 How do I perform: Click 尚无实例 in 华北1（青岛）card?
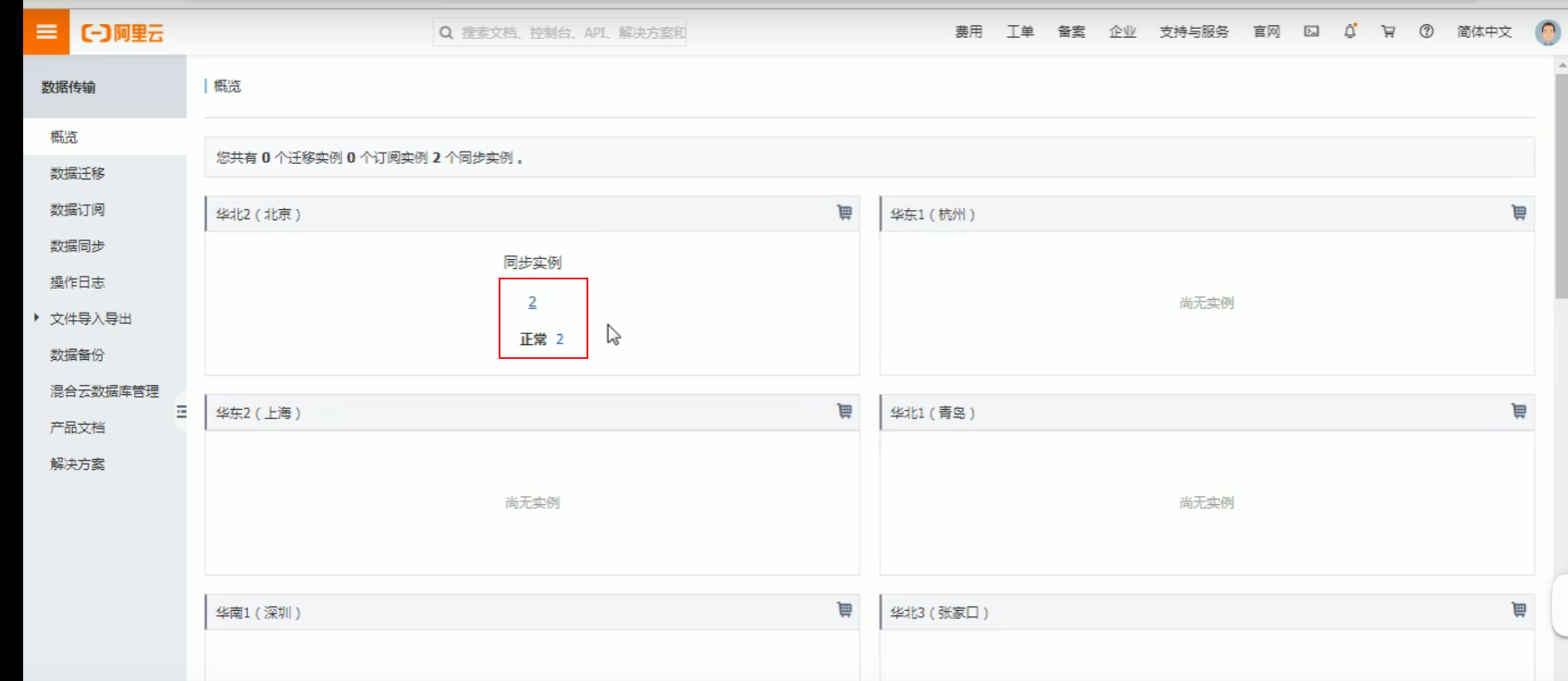[1206, 502]
